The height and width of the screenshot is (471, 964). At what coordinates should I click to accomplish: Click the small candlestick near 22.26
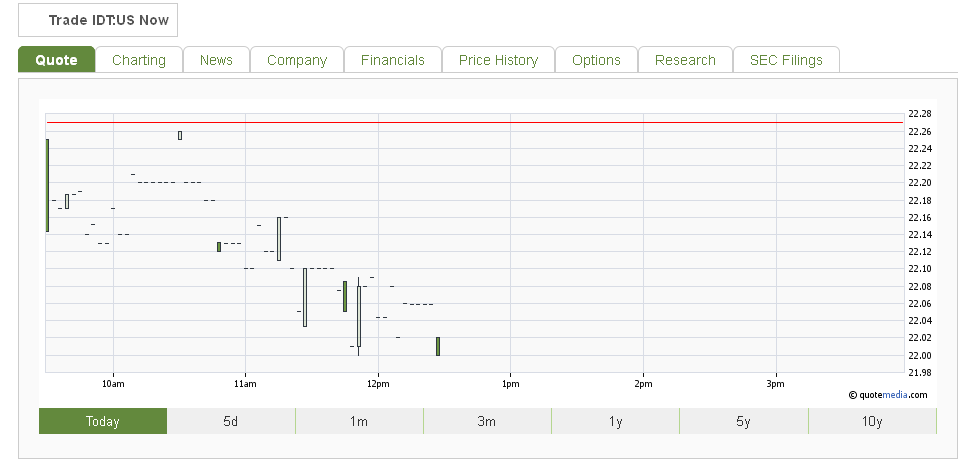[180, 135]
